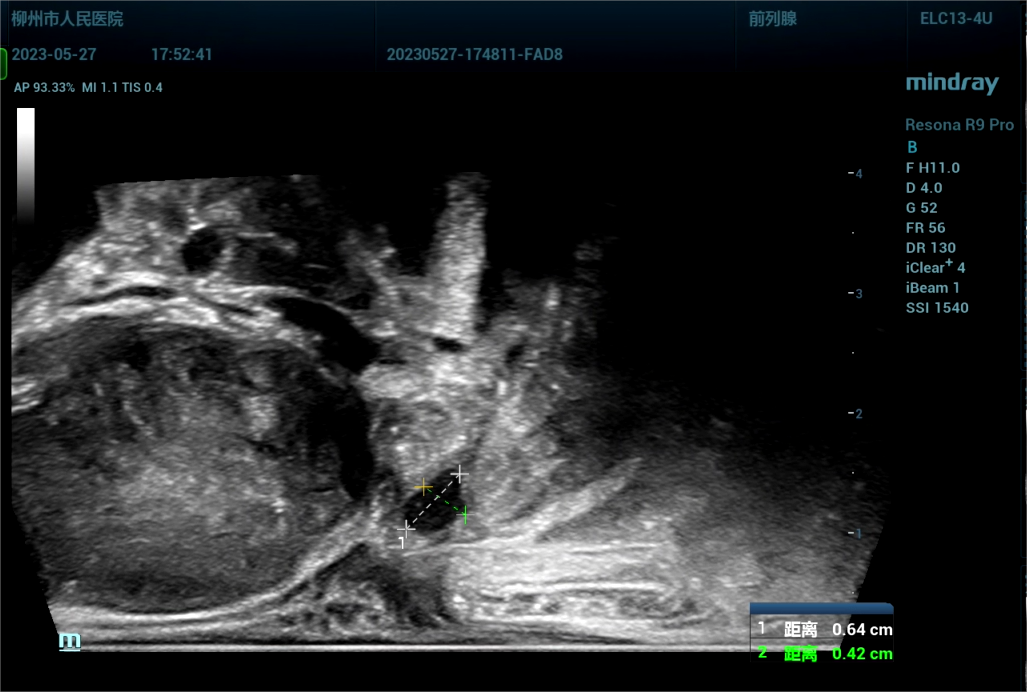Click the DR 130 dynamic range value
Image resolution: width=1027 pixels, height=692 pixels.
point(930,248)
